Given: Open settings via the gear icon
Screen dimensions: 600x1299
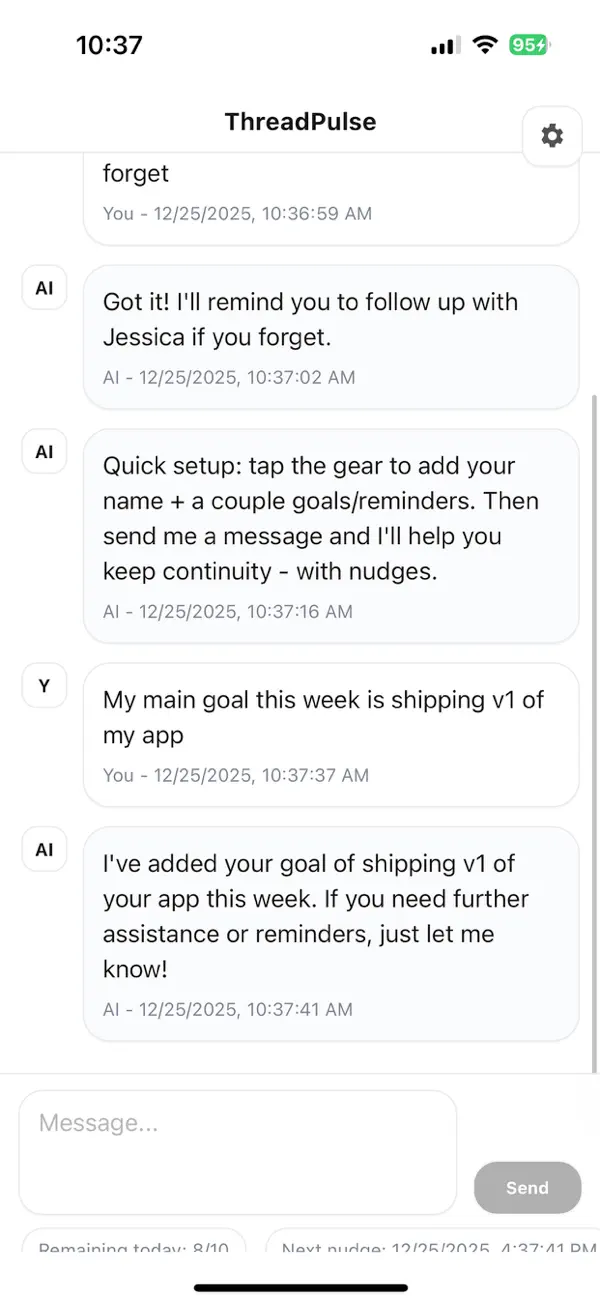Looking at the screenshot, I should [x=552, y=136].
